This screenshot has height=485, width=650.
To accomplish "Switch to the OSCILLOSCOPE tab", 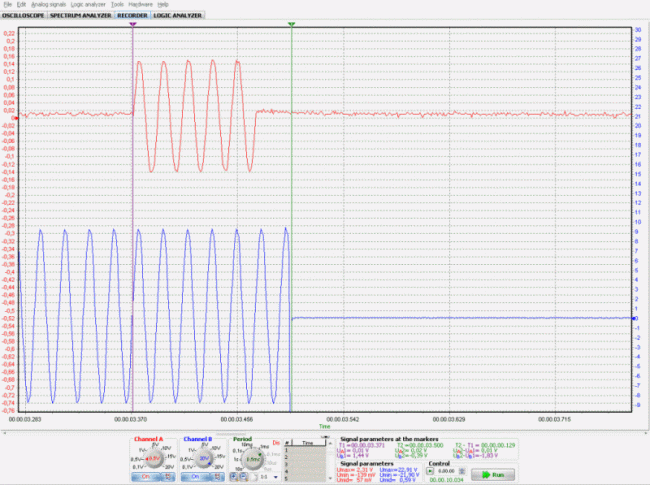I will click(x=23, y=16).
